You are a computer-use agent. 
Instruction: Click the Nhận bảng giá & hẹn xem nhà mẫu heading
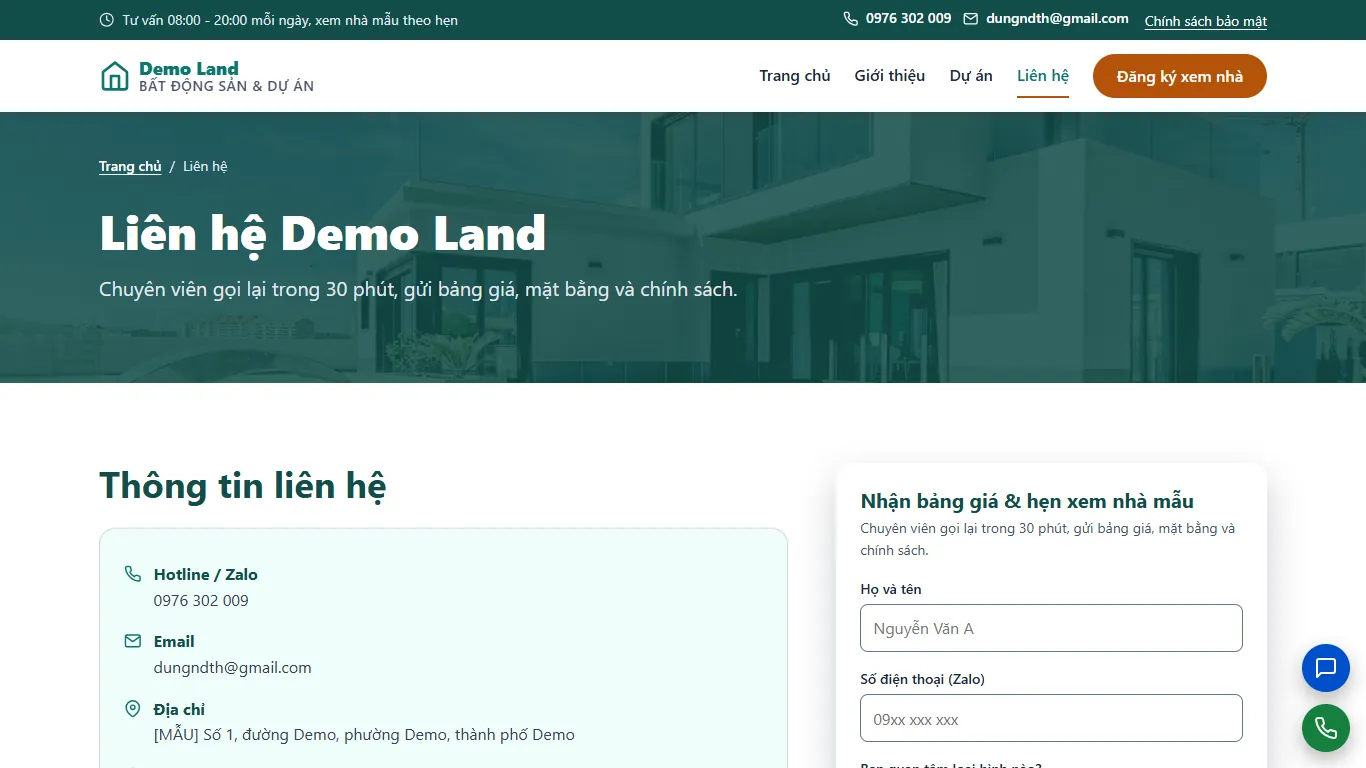[1027, 501]
